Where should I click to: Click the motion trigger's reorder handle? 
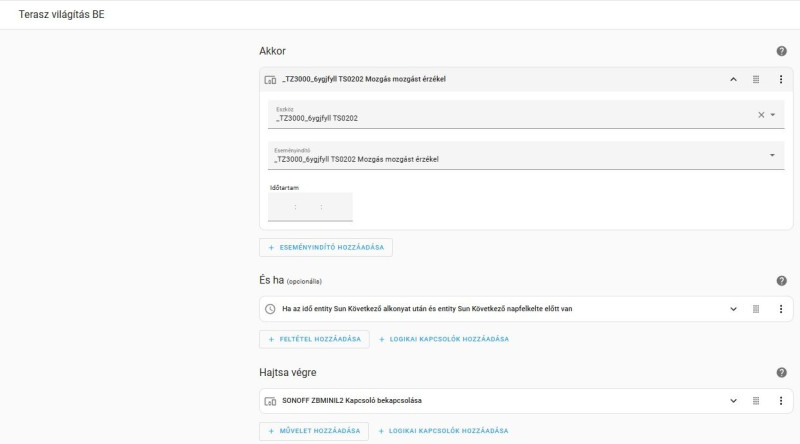click(756, 79)
